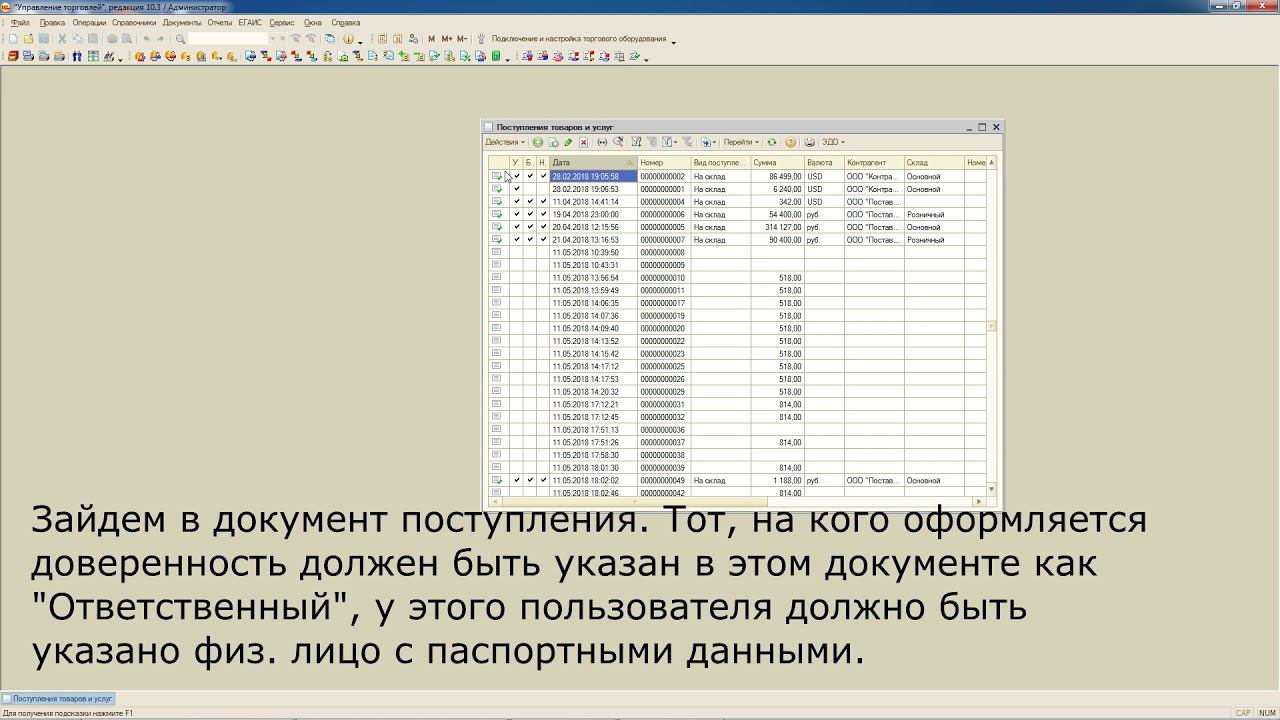Open the Перейти dropdown menu
The image size is (1280, 720).
pos(741,142)
